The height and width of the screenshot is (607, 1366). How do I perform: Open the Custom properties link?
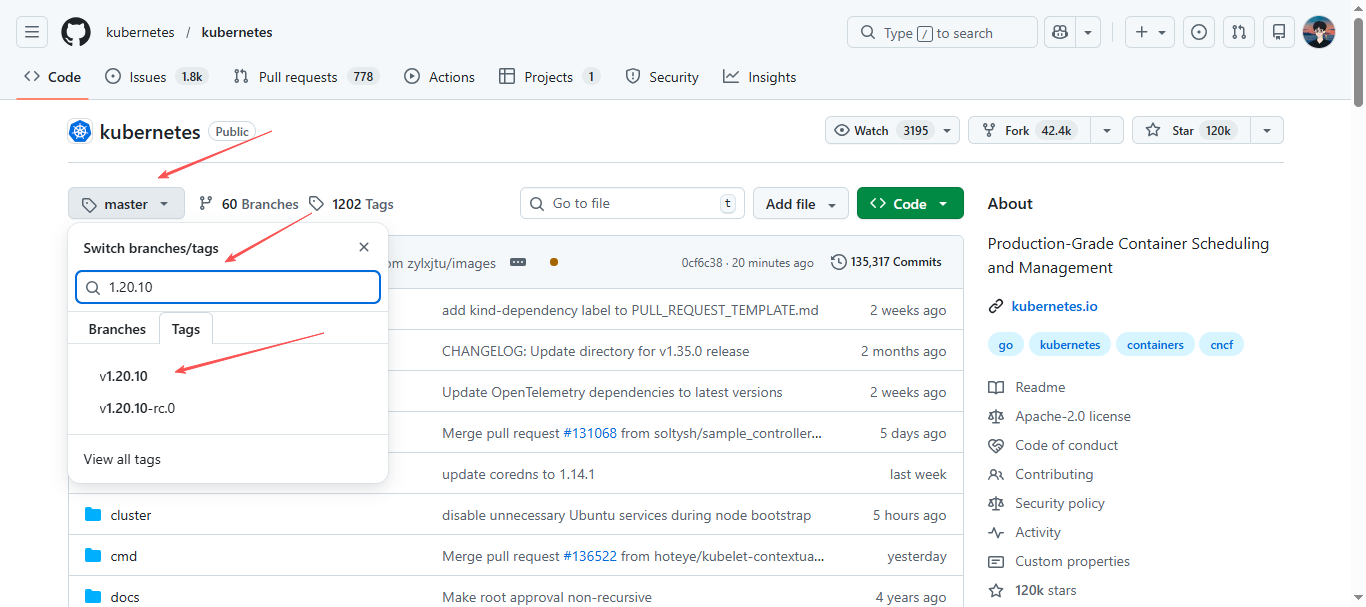click(x=1059, y=561)
